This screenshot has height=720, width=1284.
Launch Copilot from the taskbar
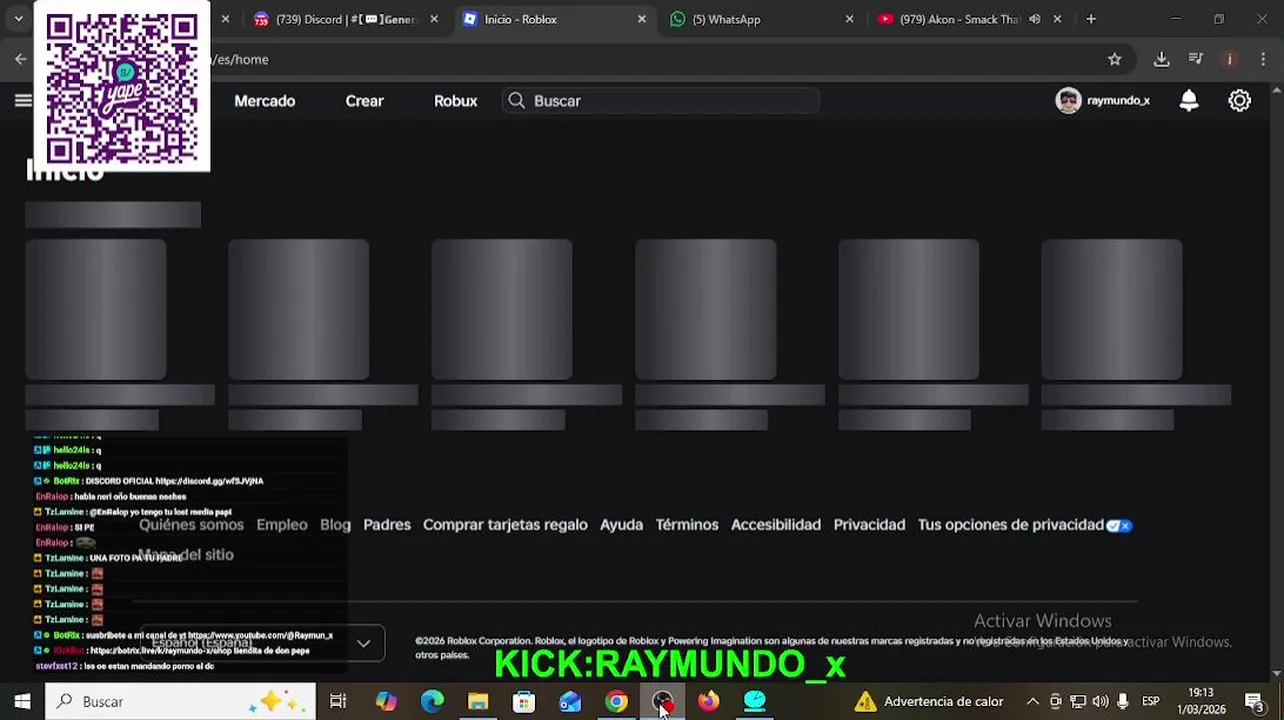click(386, 701)
